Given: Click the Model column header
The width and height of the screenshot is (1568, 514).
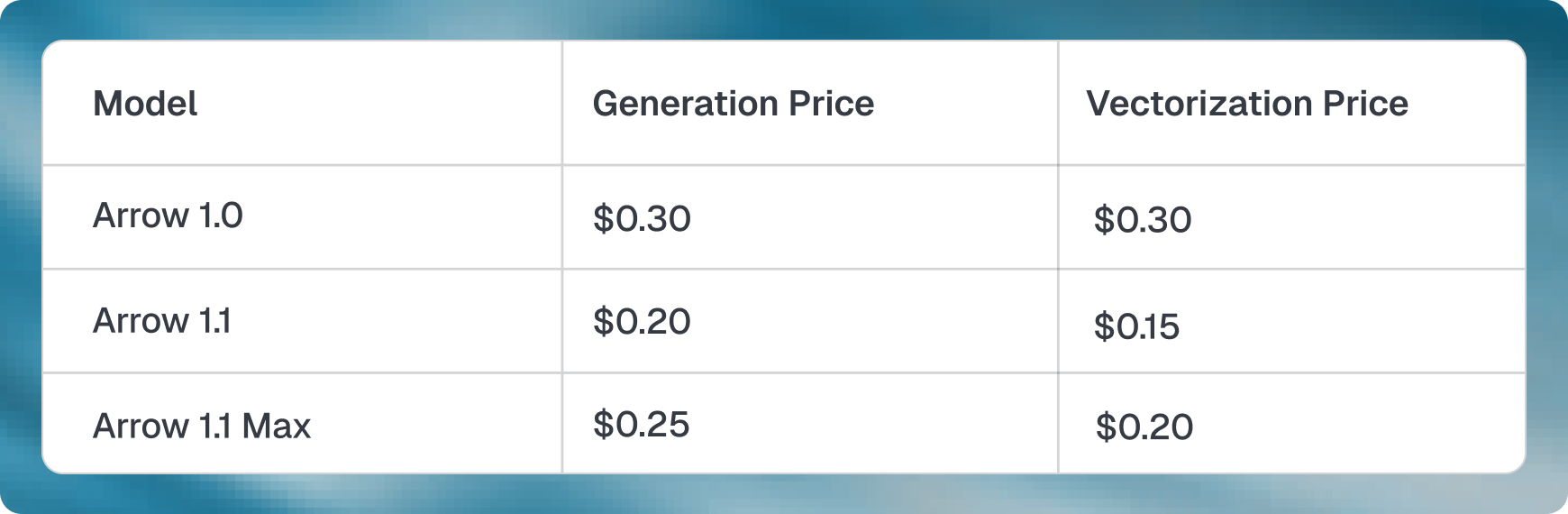Looking at the screenshot, I should [x=145, y=104].
